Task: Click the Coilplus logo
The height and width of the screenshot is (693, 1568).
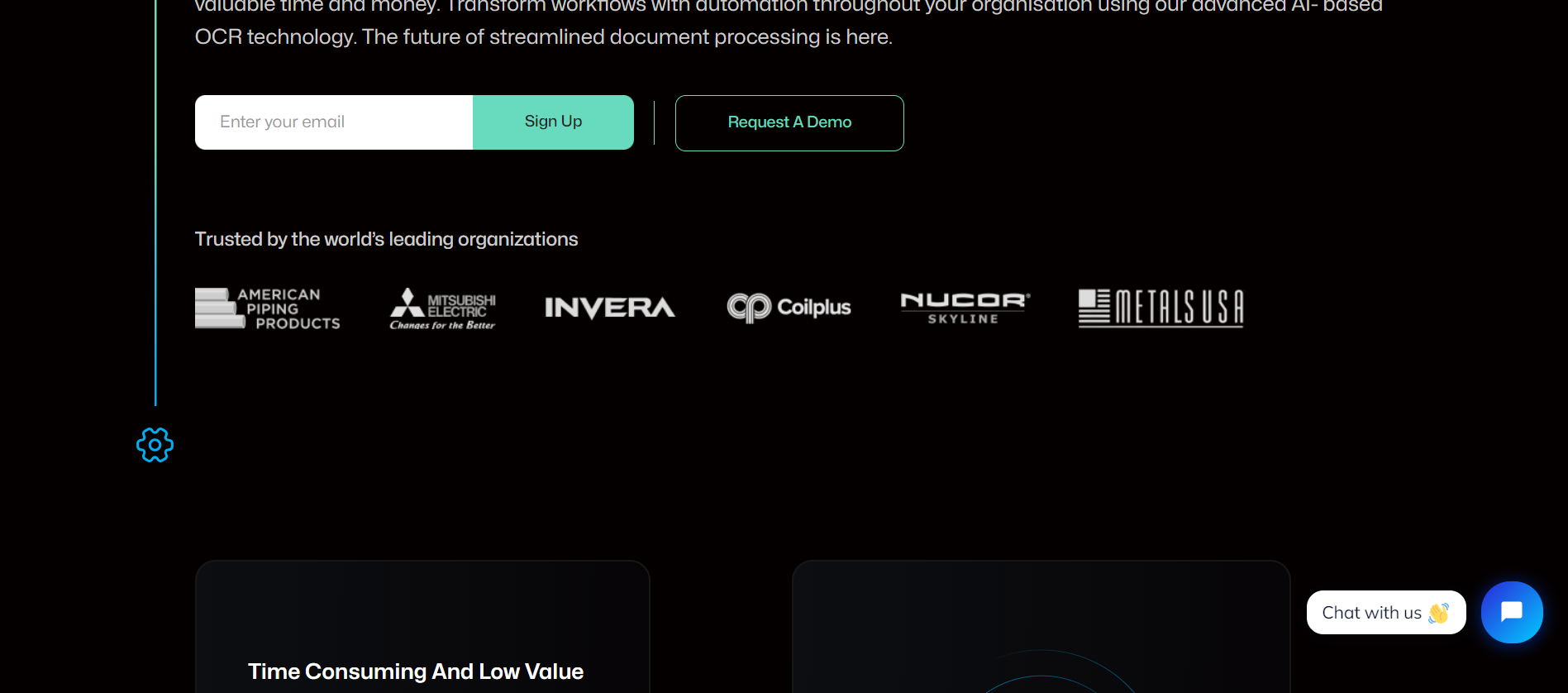Action: point(789,308)
